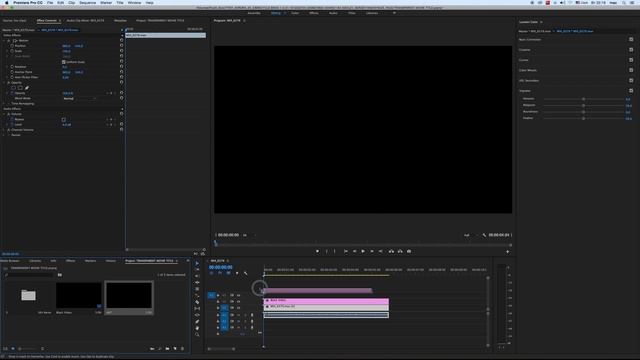Image resolution: width=640 pixels, height=360 pixels.
Task: Toggle Basic Correction enable checkbox
Action: (631, 40)
